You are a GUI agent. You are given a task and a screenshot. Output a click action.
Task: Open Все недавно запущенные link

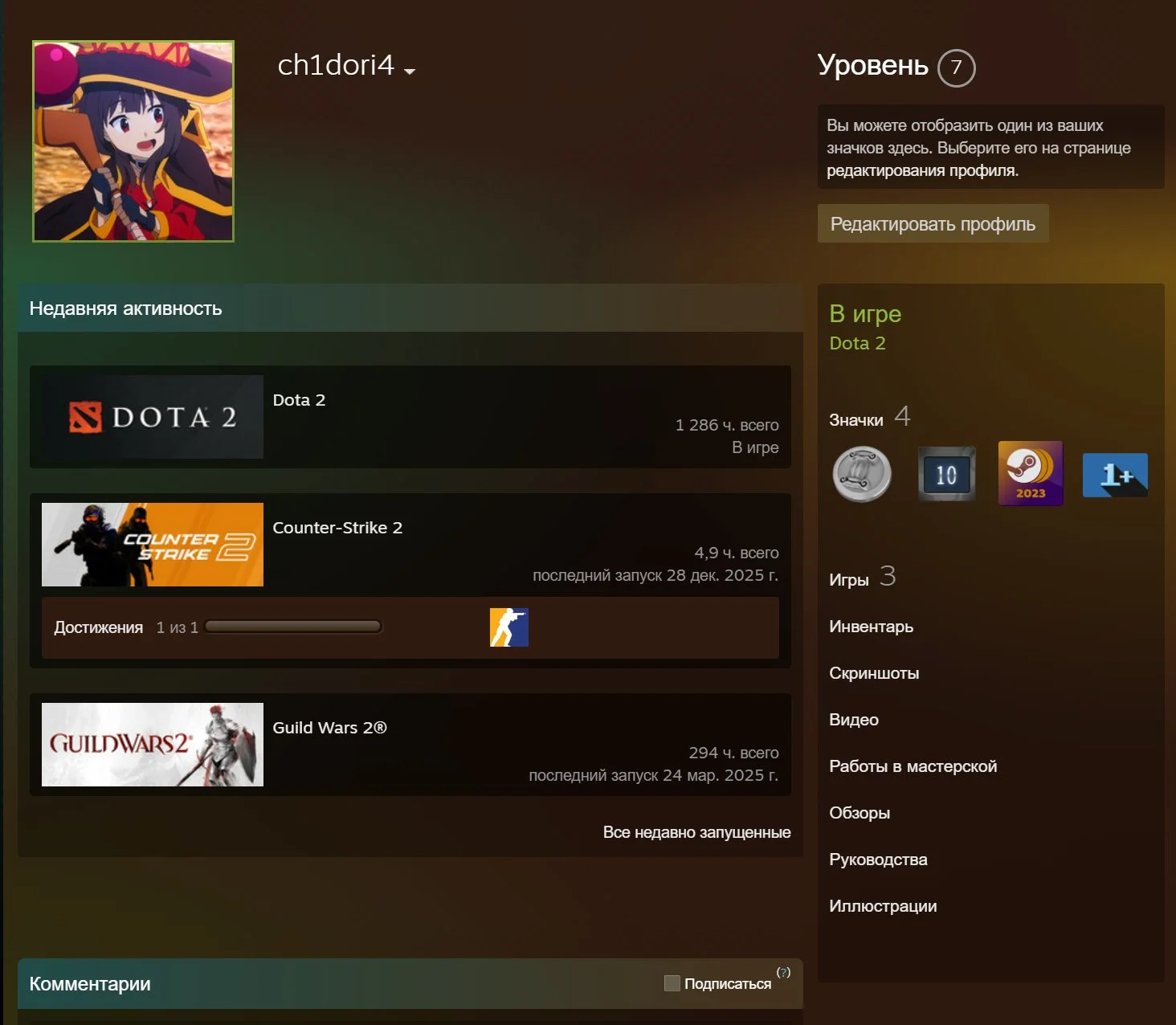(x=697, y=832)
